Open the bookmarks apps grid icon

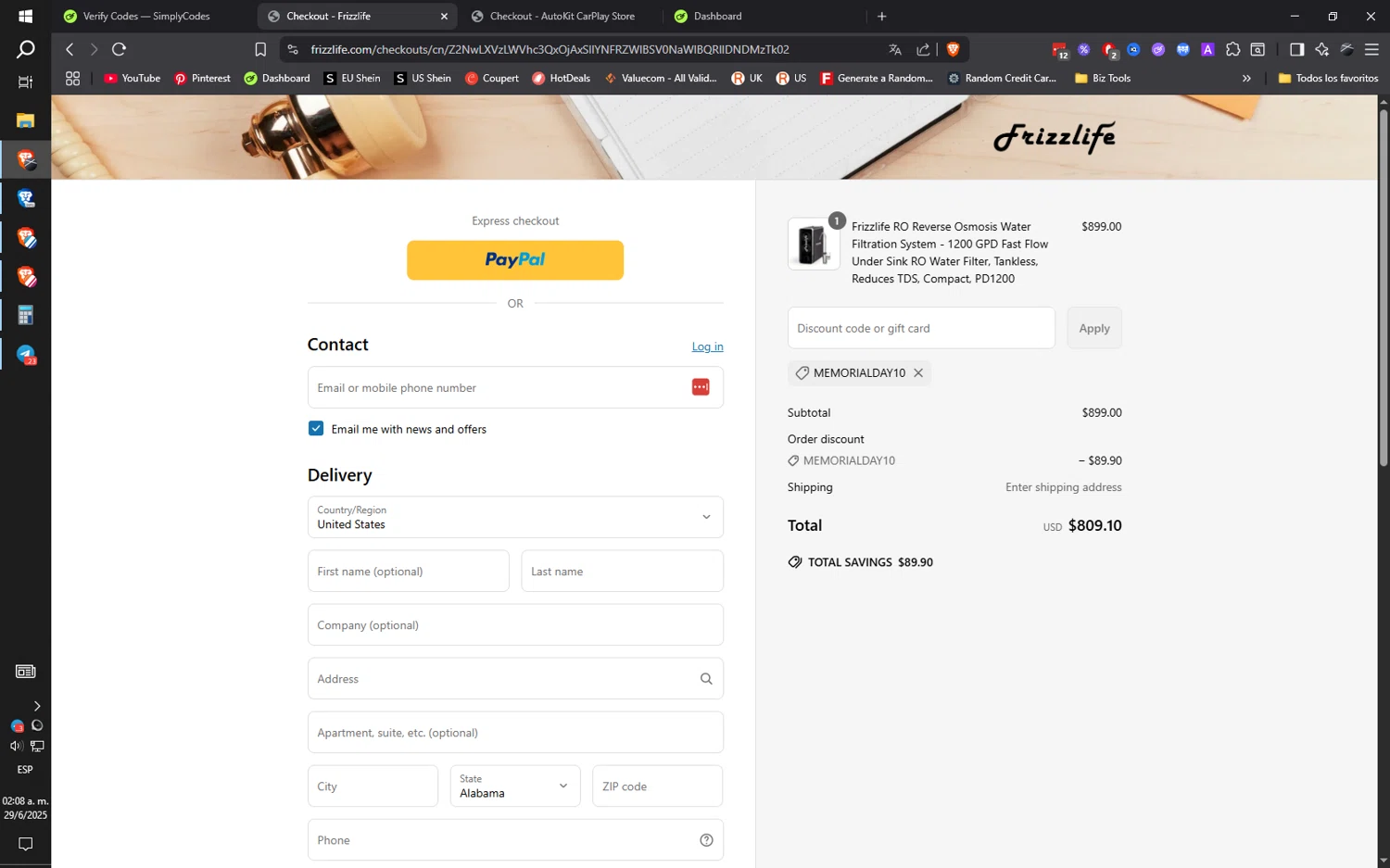(x=72, y=78)
